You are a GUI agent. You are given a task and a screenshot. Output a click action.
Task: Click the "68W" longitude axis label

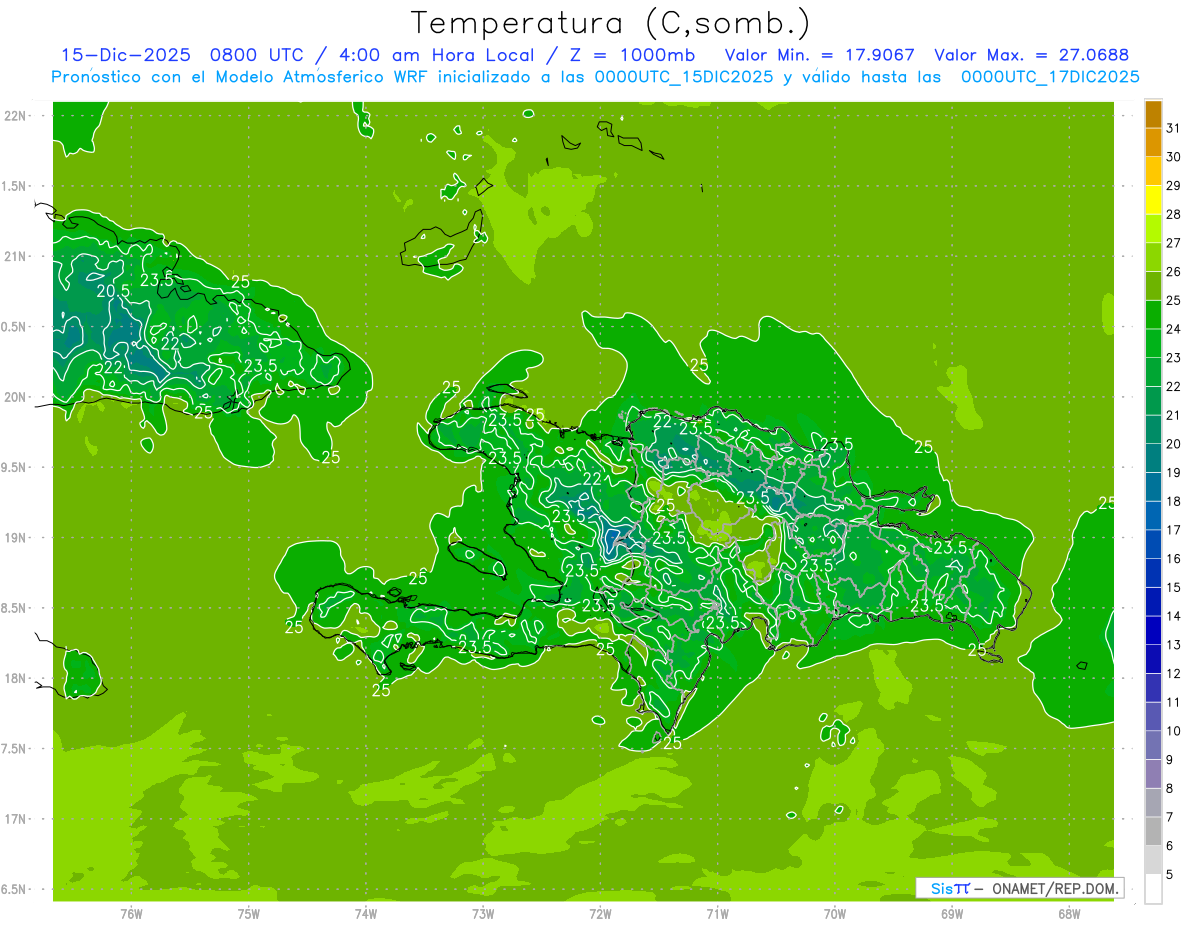tap(1069, 913)
